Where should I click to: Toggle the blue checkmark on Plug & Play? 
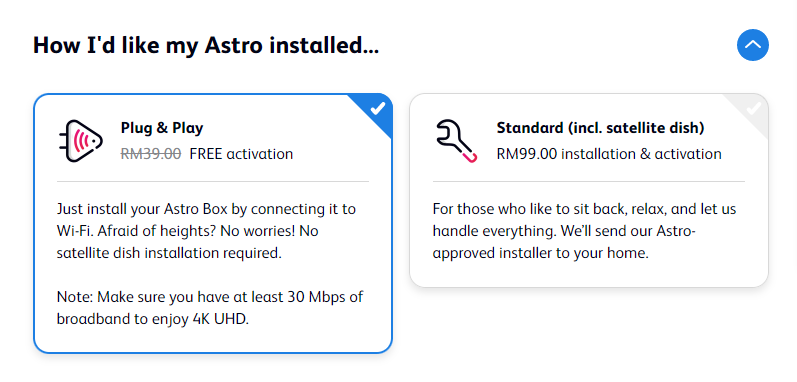[377, 108]
